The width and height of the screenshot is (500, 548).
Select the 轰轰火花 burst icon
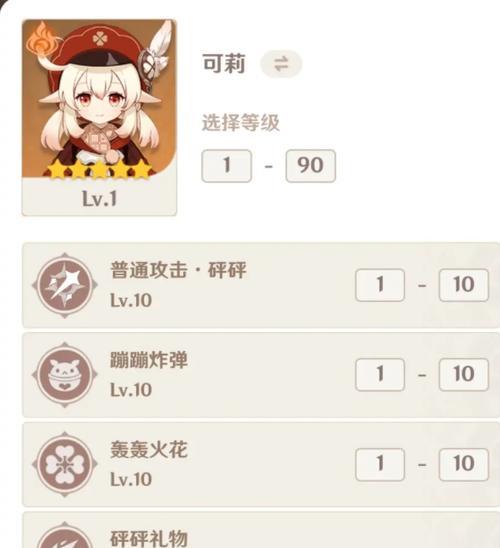click(65, 464)
